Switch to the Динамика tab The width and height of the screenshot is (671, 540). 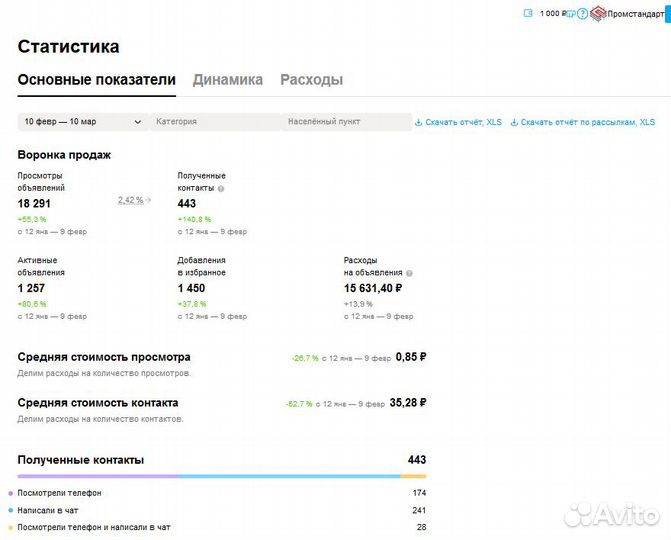click(228, 80)
